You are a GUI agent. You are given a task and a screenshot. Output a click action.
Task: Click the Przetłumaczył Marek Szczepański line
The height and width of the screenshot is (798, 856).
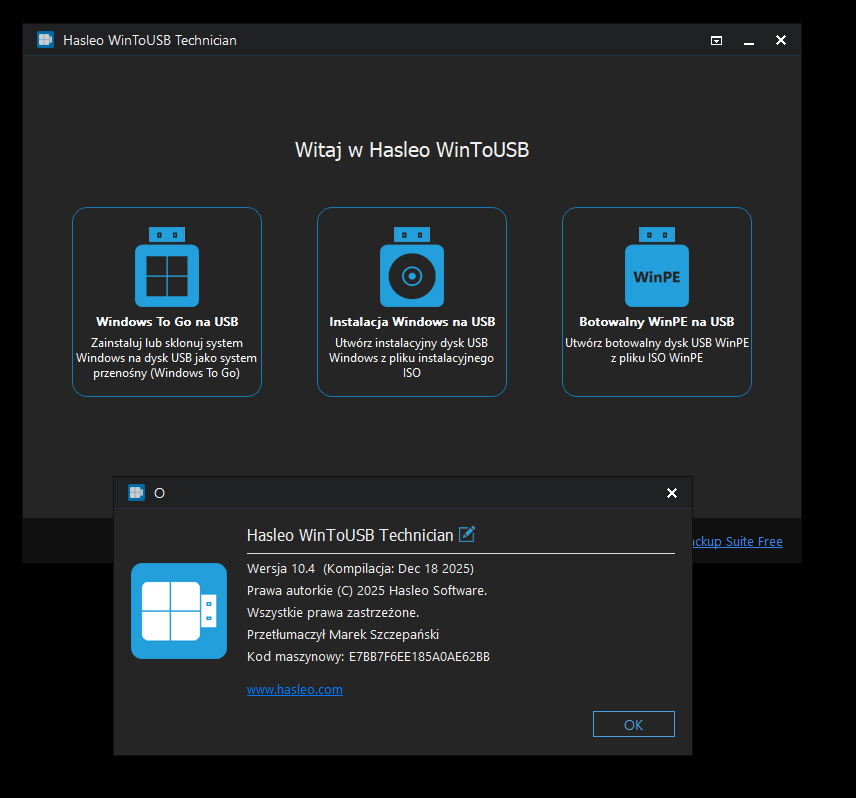pyautogui.click(x=343, y=634)
